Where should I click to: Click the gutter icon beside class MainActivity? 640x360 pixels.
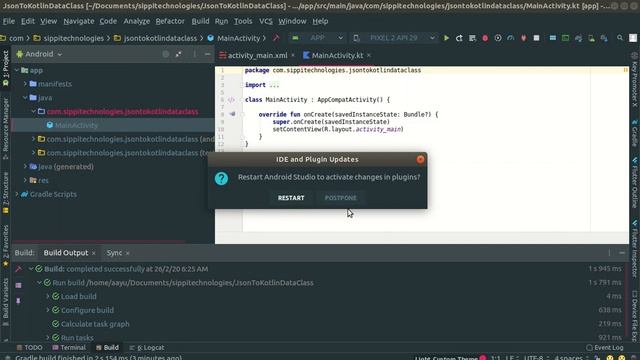[231, 100]
